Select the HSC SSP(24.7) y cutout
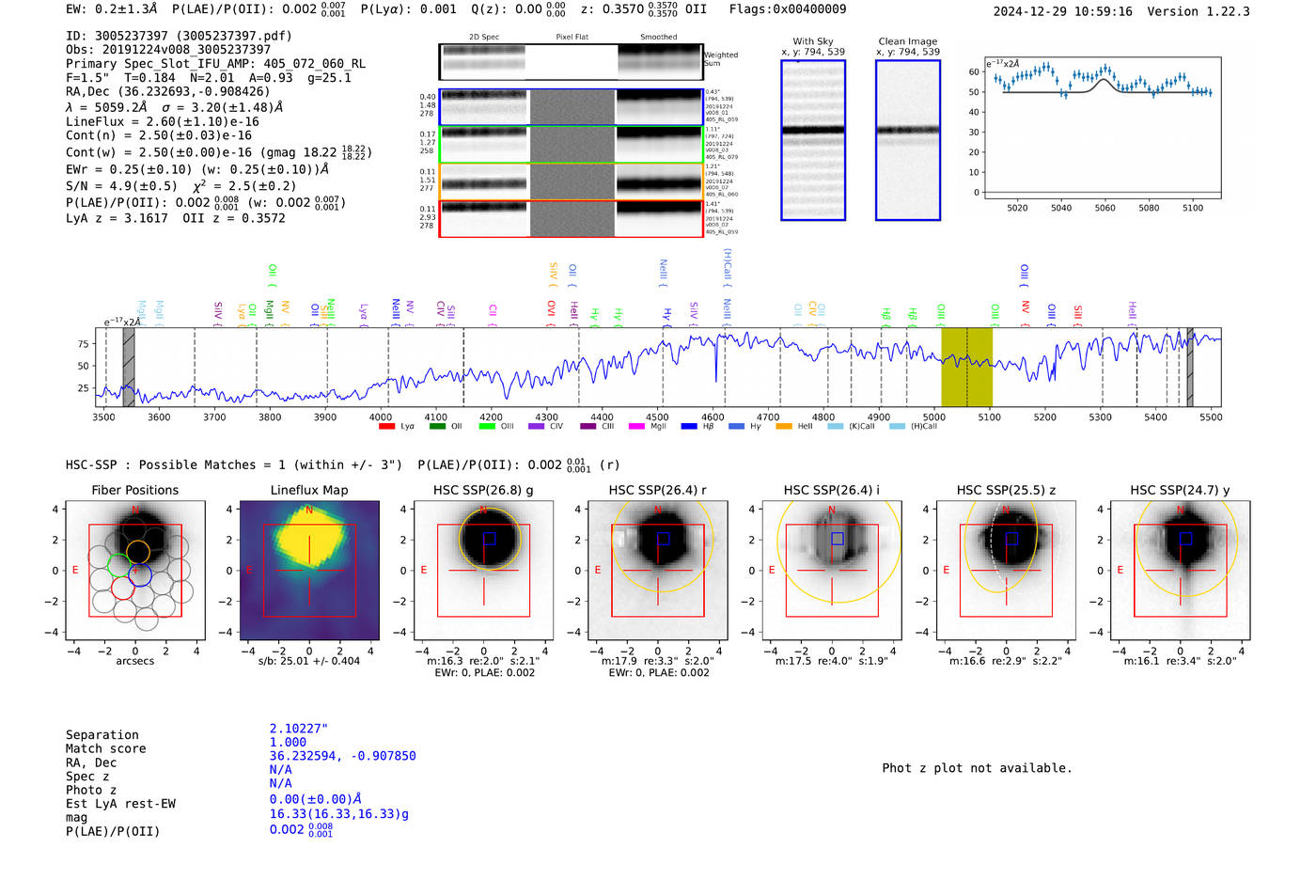 pyautogui.click(x=1181, y=571)
